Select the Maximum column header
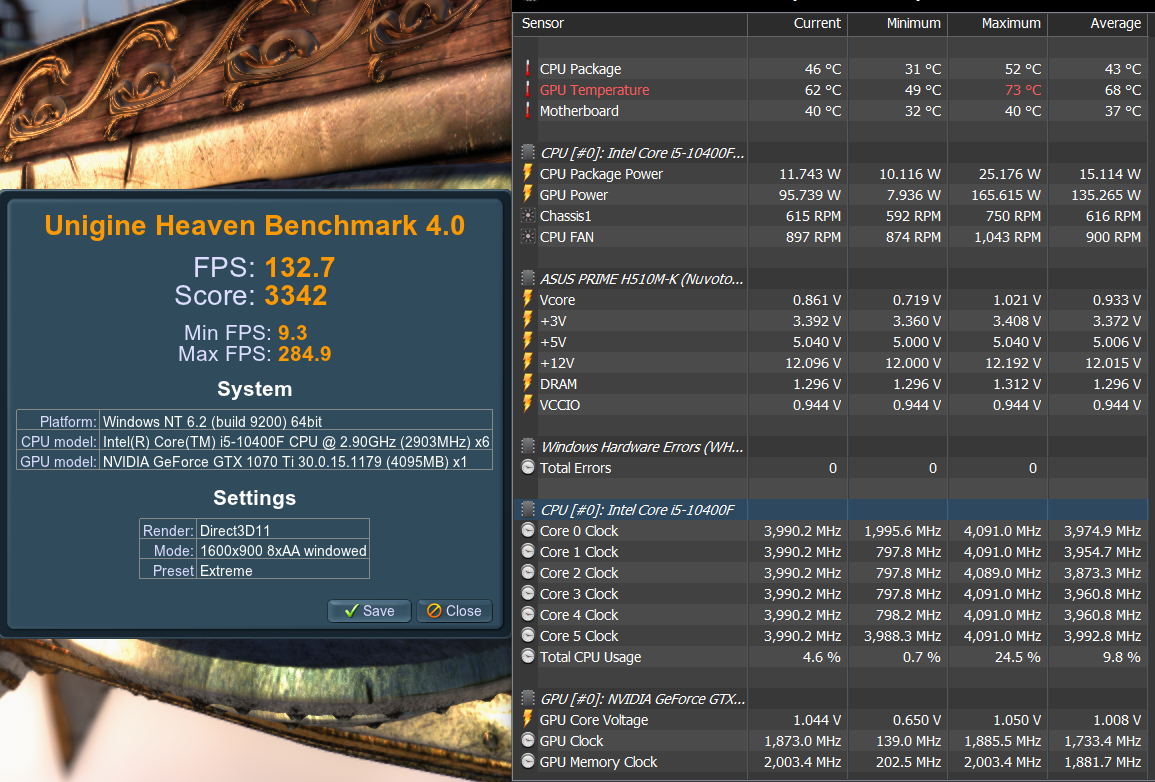This screenshot has width=1155, height=782. pos(1011,23)
